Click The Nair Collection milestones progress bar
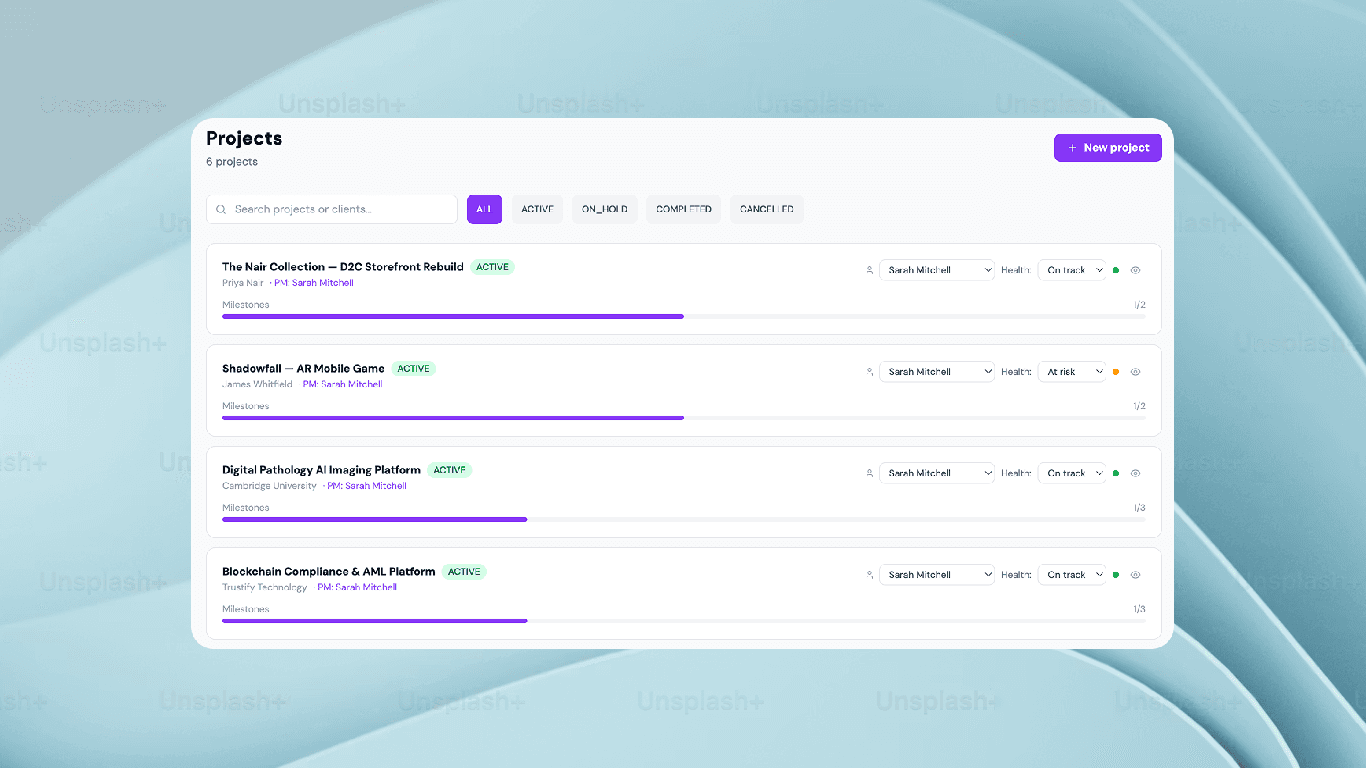The image size is (1366, 768). [684, 316]
